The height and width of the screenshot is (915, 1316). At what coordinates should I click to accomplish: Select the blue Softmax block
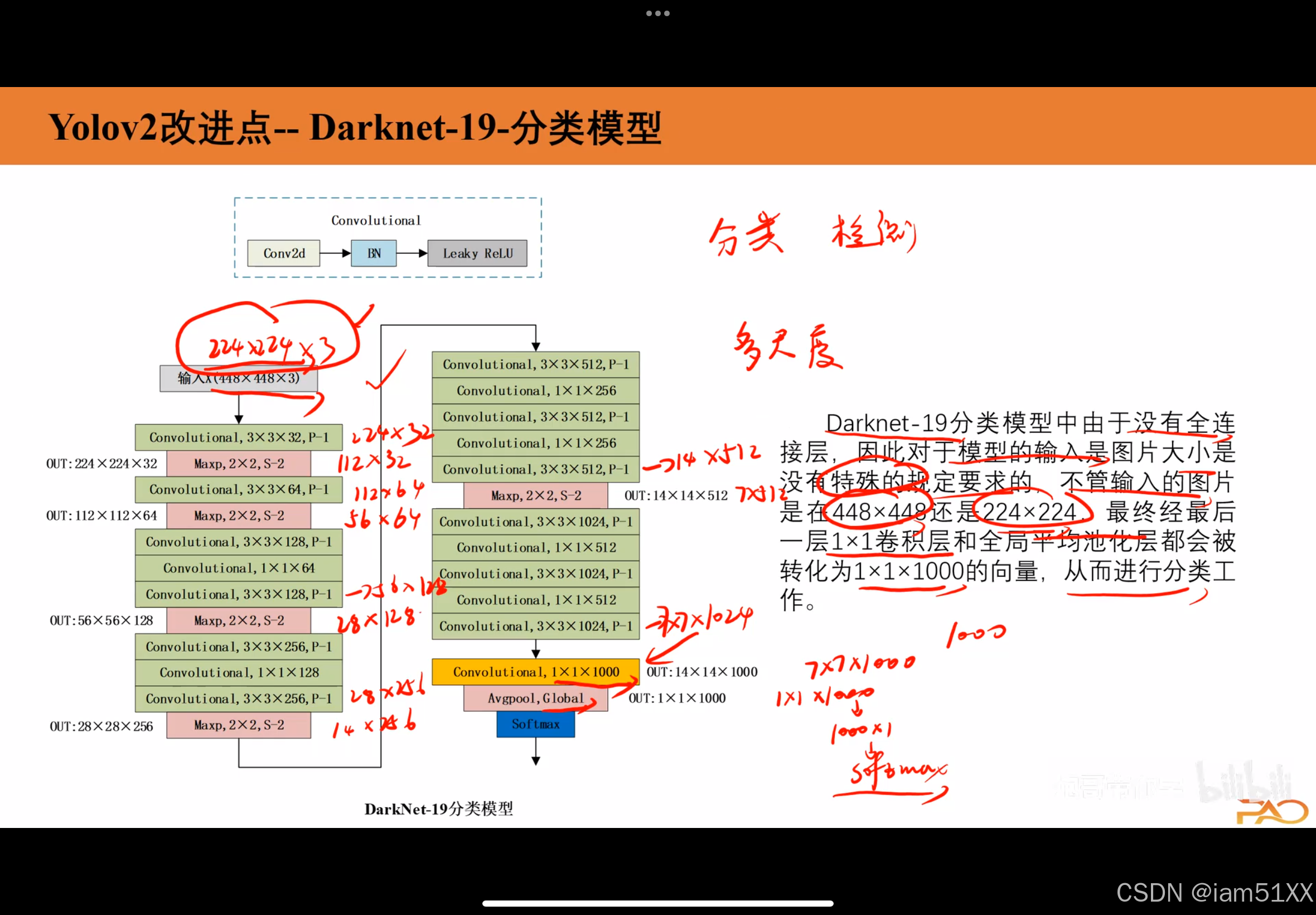point(535,724)
